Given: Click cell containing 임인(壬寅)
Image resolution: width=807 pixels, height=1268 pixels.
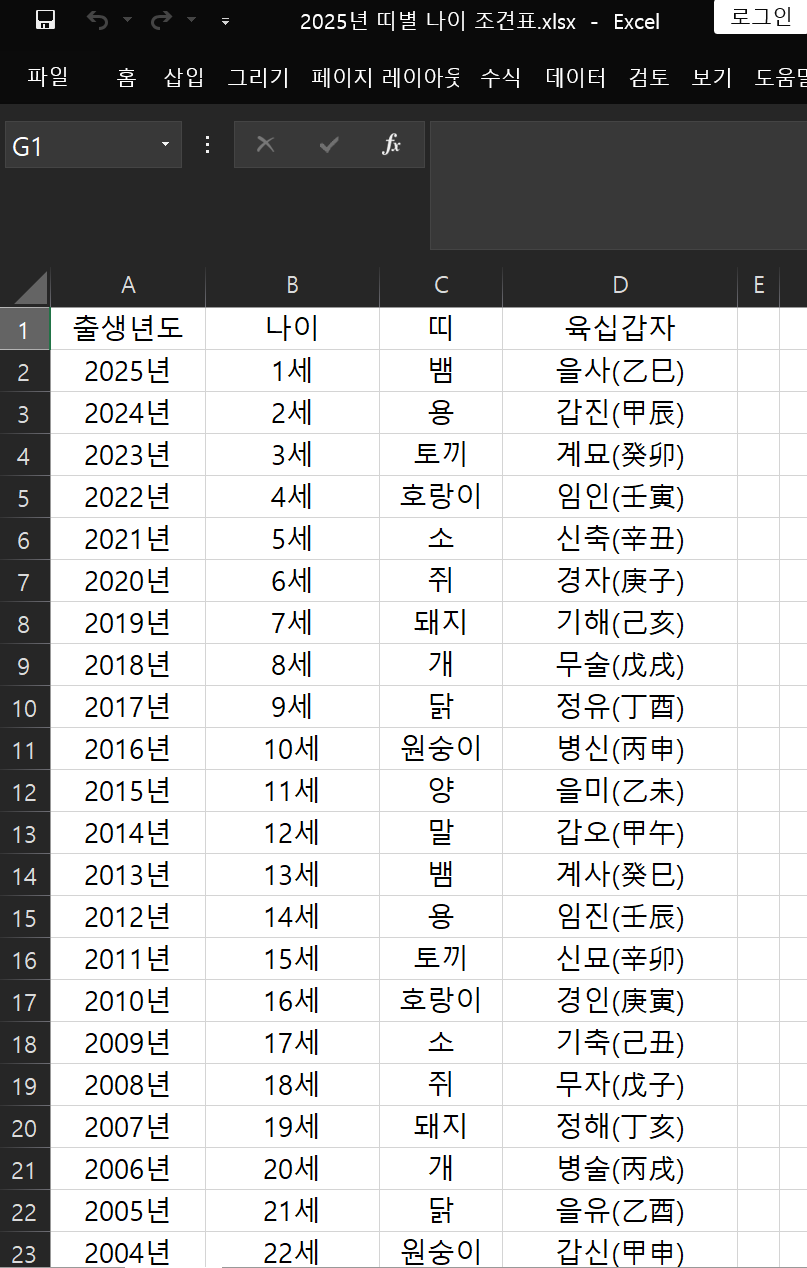Looking at the screenshot, I should tap(620, 497).
